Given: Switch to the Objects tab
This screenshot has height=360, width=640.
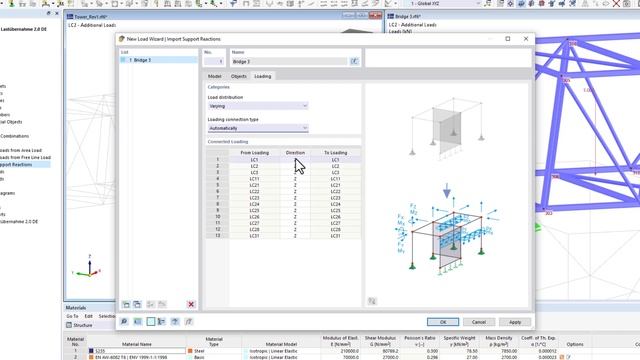Looking at the screenshot, I should pos(239,76).
